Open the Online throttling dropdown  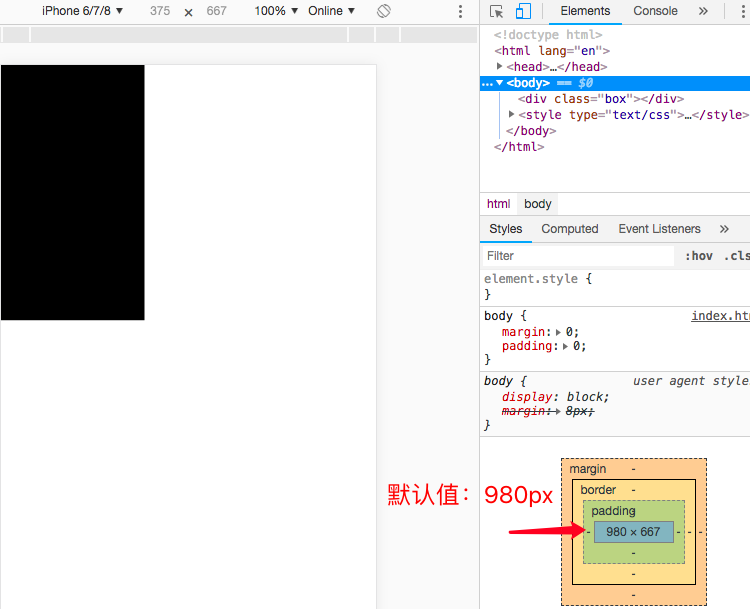331,11
